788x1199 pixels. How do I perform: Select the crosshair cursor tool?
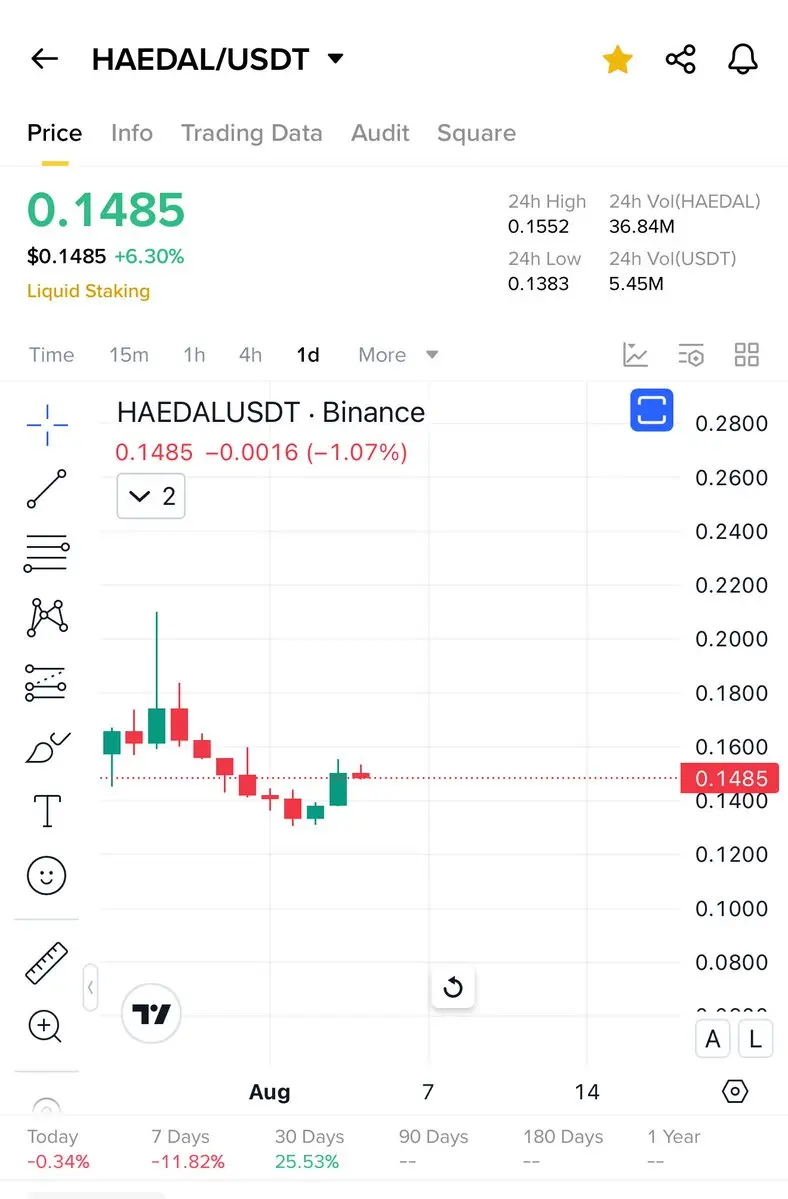pos(47,425)
